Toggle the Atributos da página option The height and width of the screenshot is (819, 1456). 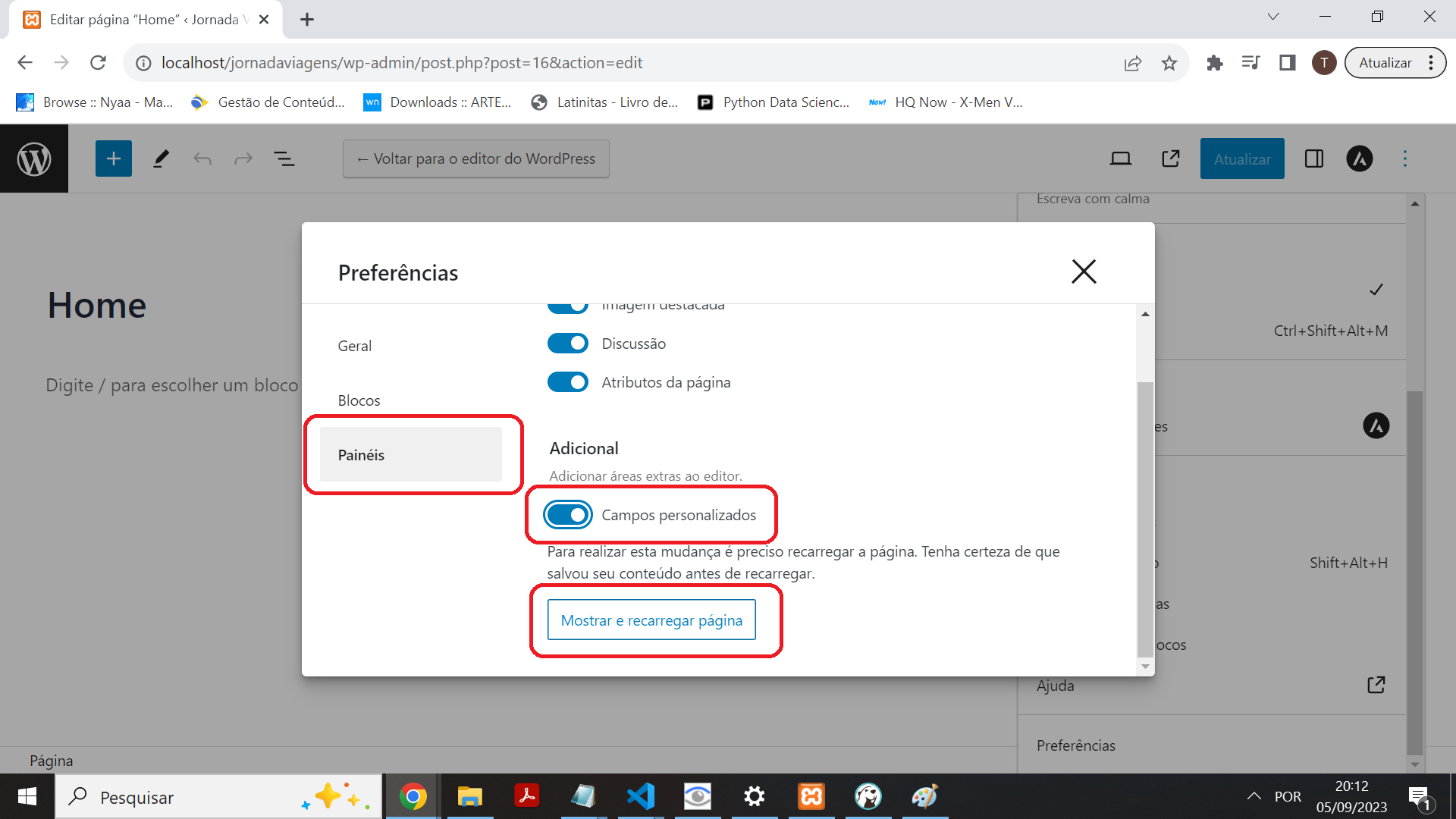tap(567, 382)
